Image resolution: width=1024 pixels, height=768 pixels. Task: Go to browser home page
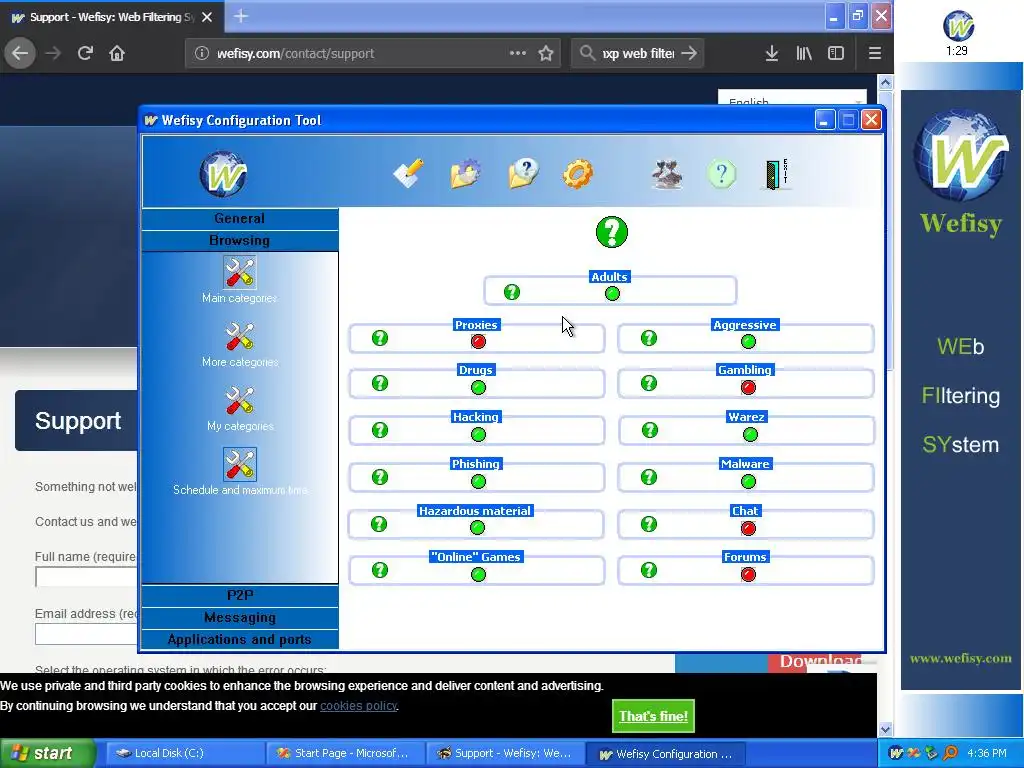click(x=117, y=53)
